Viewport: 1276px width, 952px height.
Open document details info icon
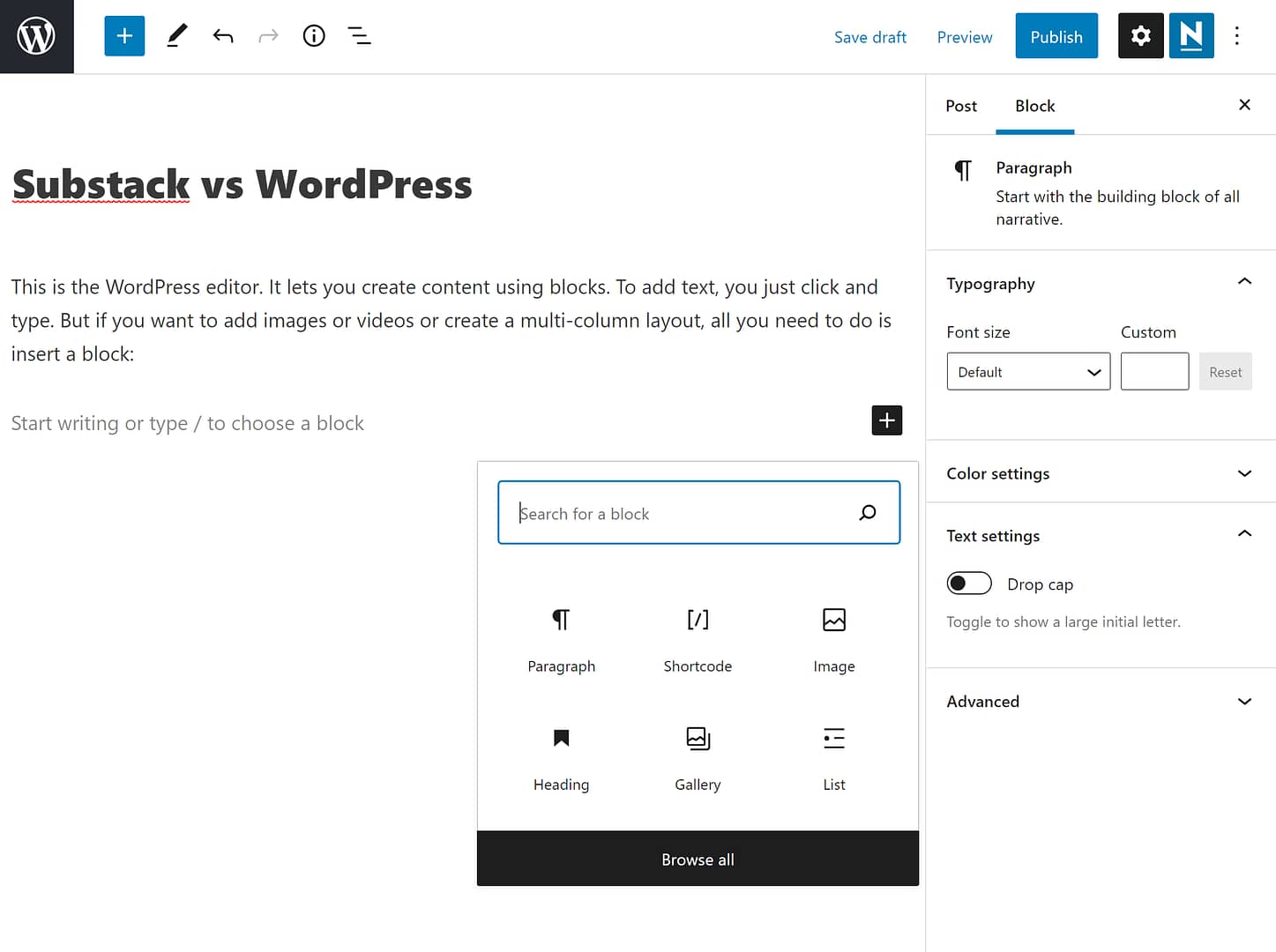(314, 36)
